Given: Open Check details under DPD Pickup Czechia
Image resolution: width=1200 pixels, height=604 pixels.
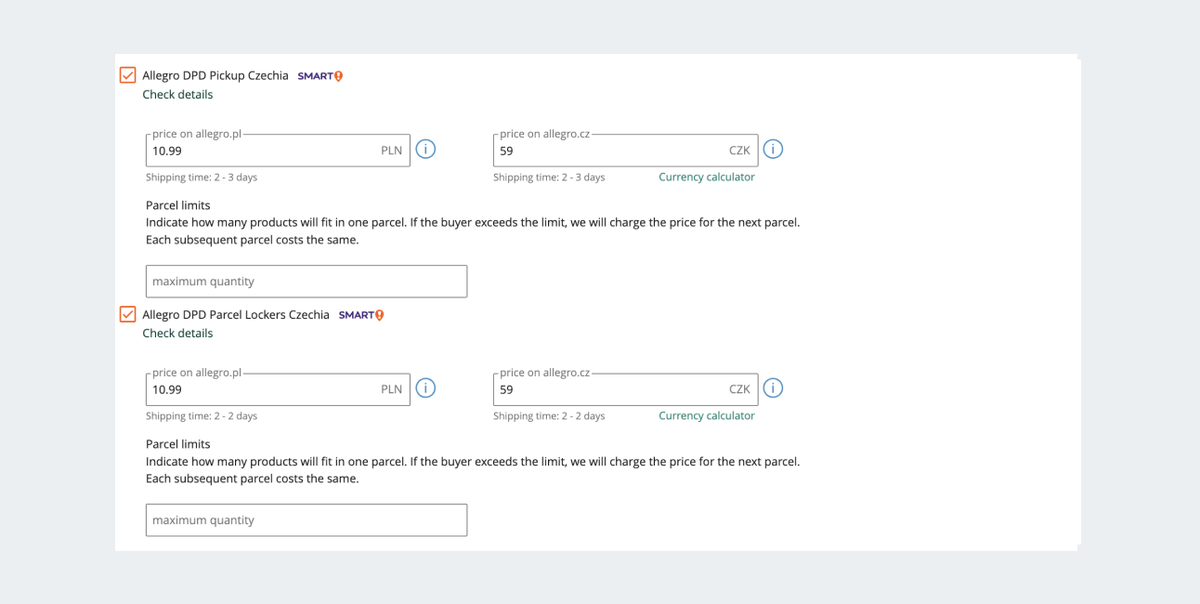Looking at the screenshot, I should (177, 95).
